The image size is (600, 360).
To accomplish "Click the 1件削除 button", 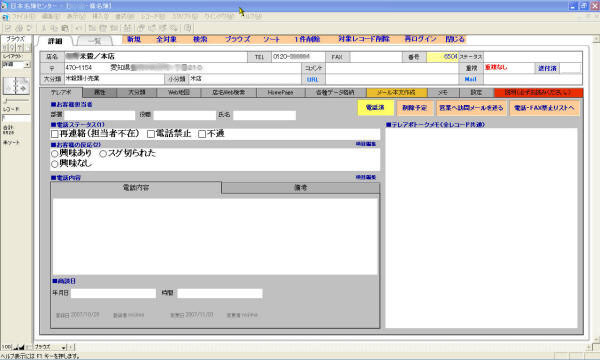I will pyautogui.click(x=307, y=39).
